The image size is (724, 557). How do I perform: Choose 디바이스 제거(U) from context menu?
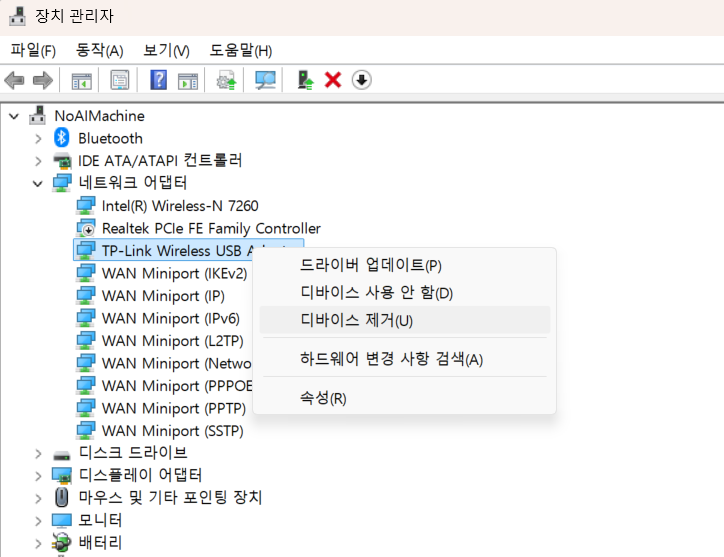click(356, 320)
